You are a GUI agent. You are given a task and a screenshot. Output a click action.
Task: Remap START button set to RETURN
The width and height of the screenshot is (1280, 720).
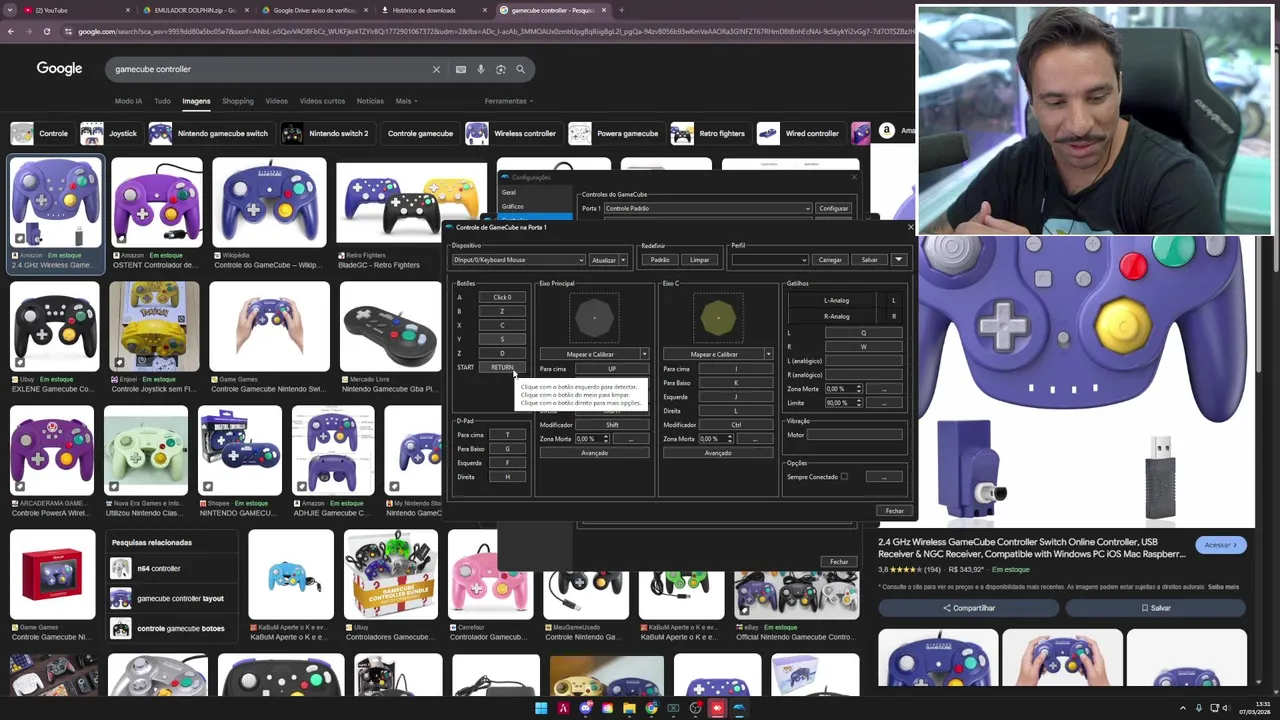[x=502, y=367]
